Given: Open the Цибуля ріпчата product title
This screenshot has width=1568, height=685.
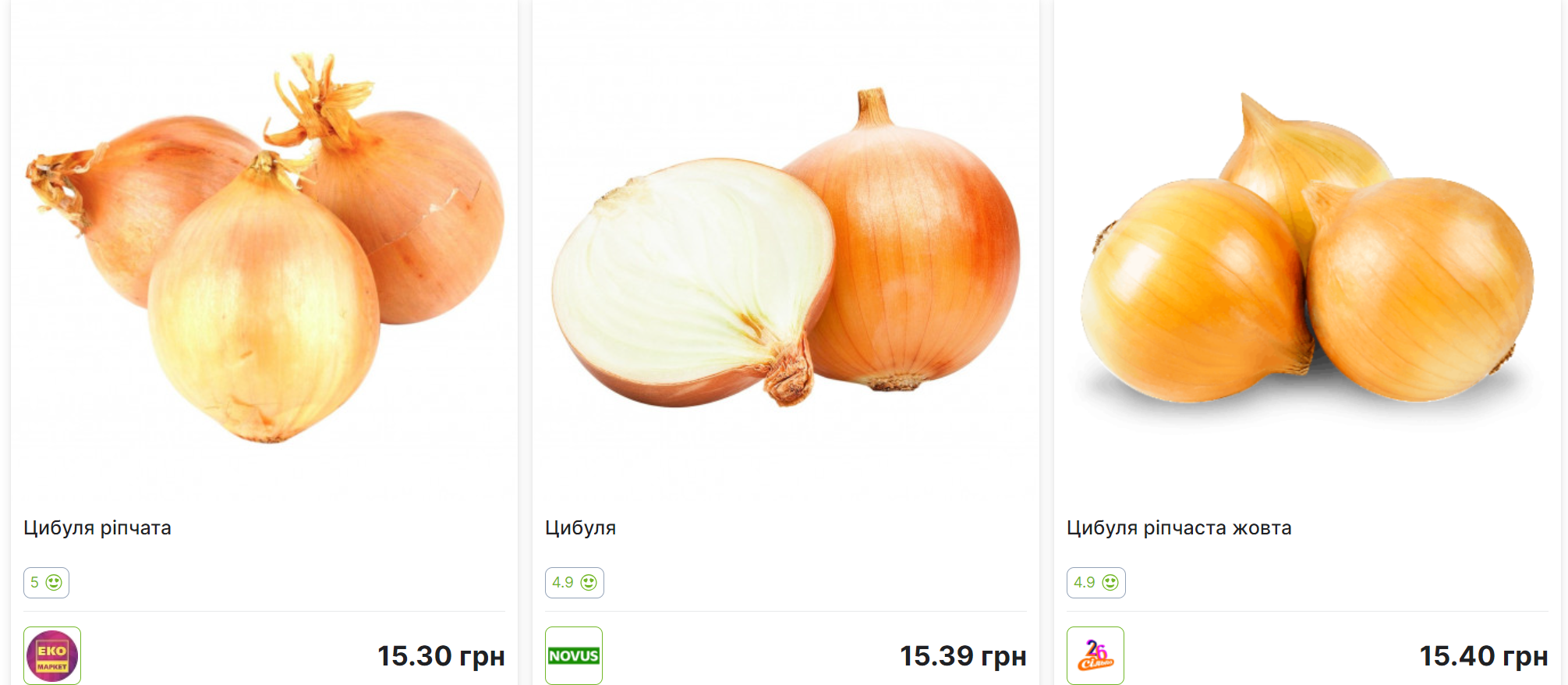Looking at the screenshot, I should pyautogui.click(x=97, y=528).
